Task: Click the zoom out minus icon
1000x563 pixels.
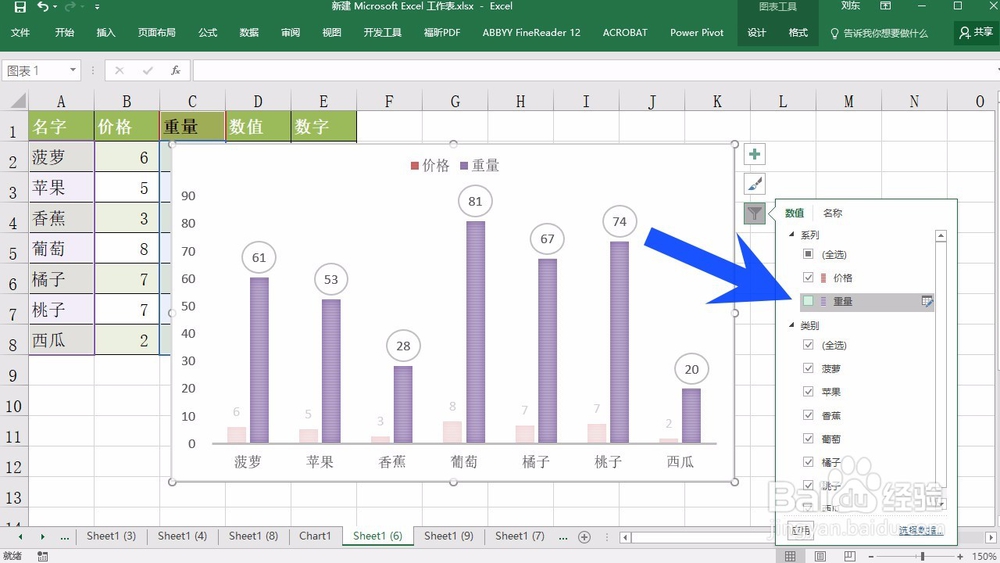Action: click(871, 557)
